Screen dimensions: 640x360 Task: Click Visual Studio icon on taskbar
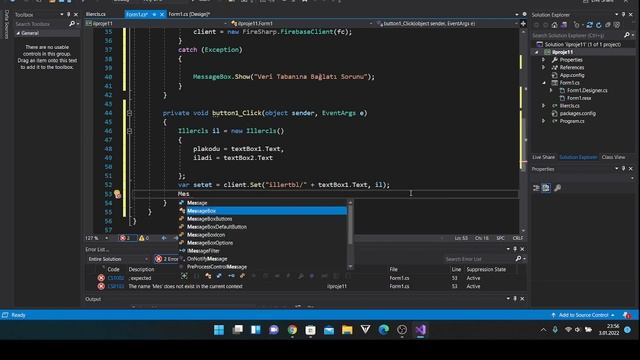[420, 330]
